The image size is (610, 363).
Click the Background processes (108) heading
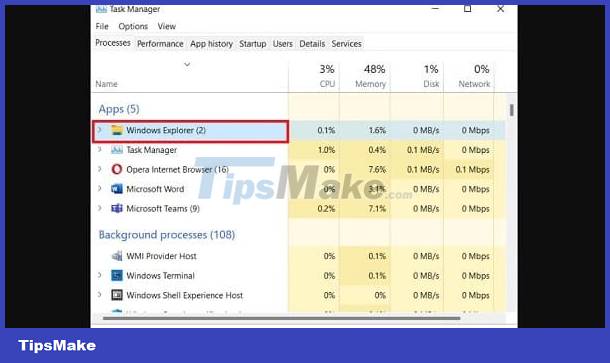[x=167, y=235]
